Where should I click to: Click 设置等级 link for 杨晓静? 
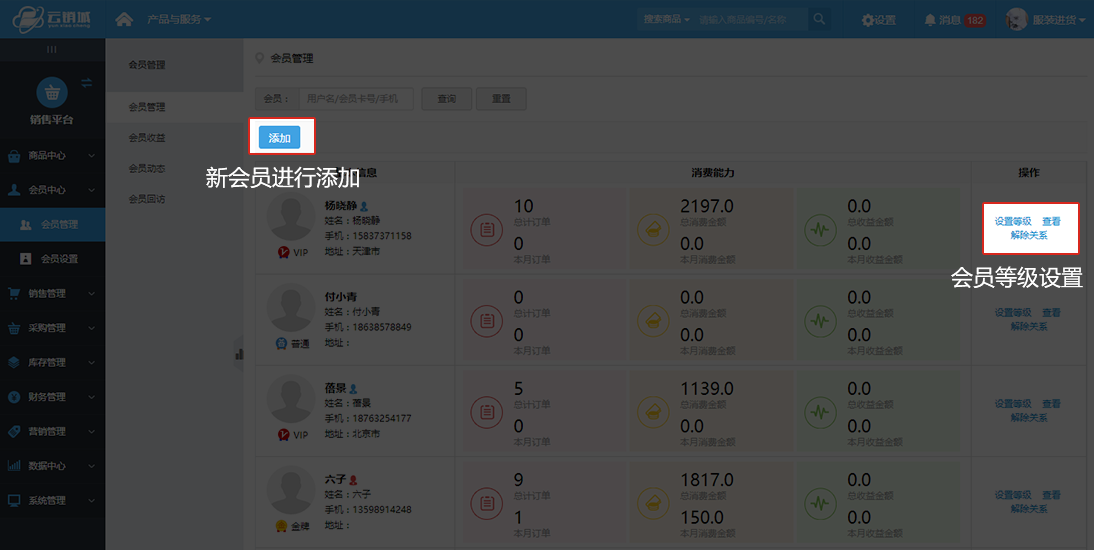click(1013, 222)
